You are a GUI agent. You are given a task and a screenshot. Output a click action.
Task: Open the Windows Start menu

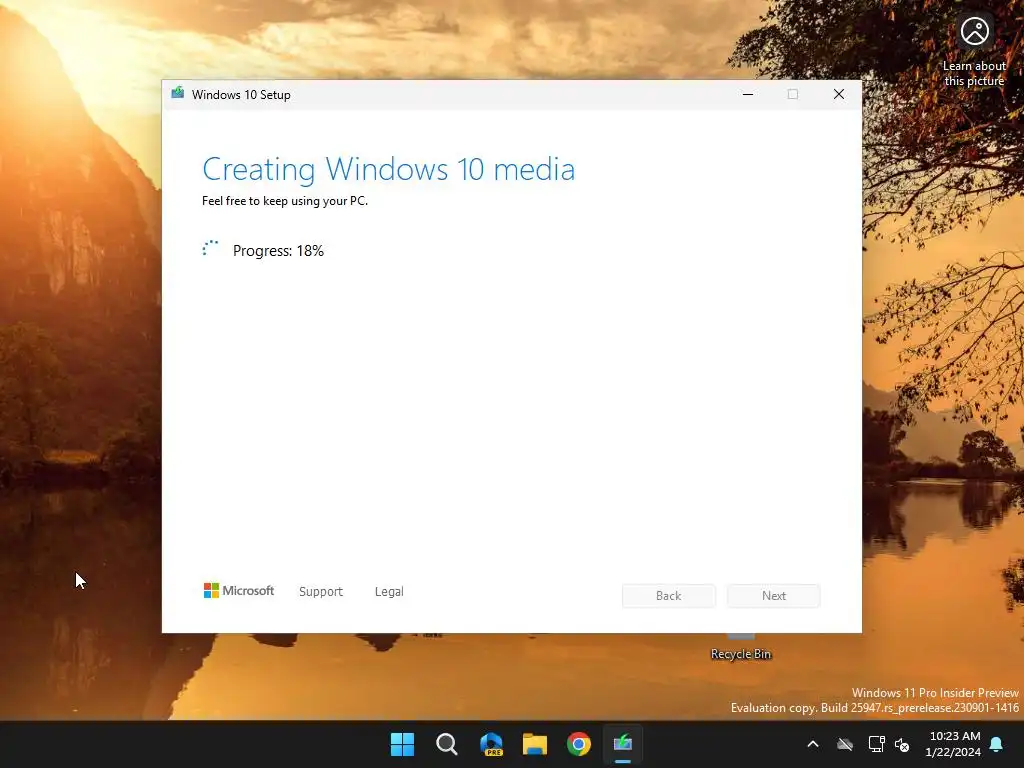(402, 744)
